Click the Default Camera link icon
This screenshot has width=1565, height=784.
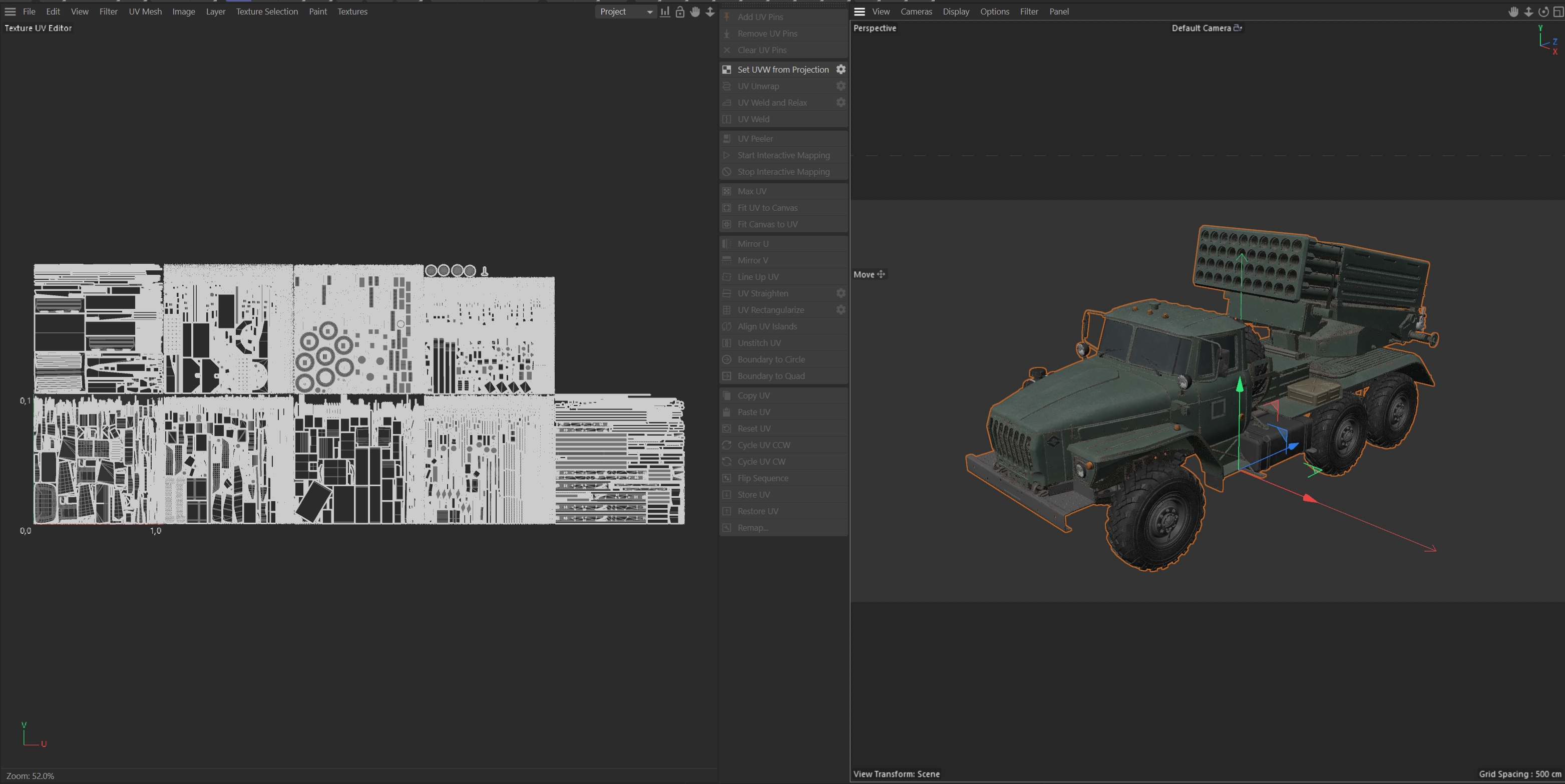[1238, 28]
